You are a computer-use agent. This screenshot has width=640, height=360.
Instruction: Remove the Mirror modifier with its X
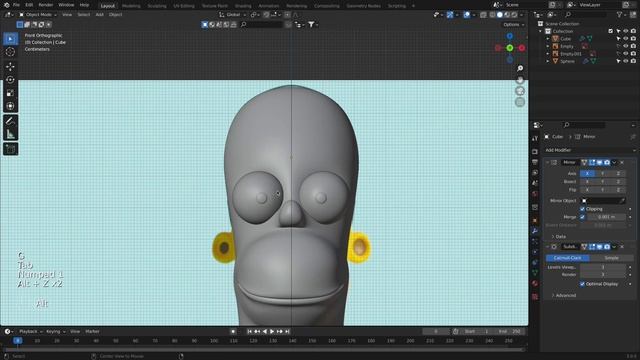click(x=622, y=162)
